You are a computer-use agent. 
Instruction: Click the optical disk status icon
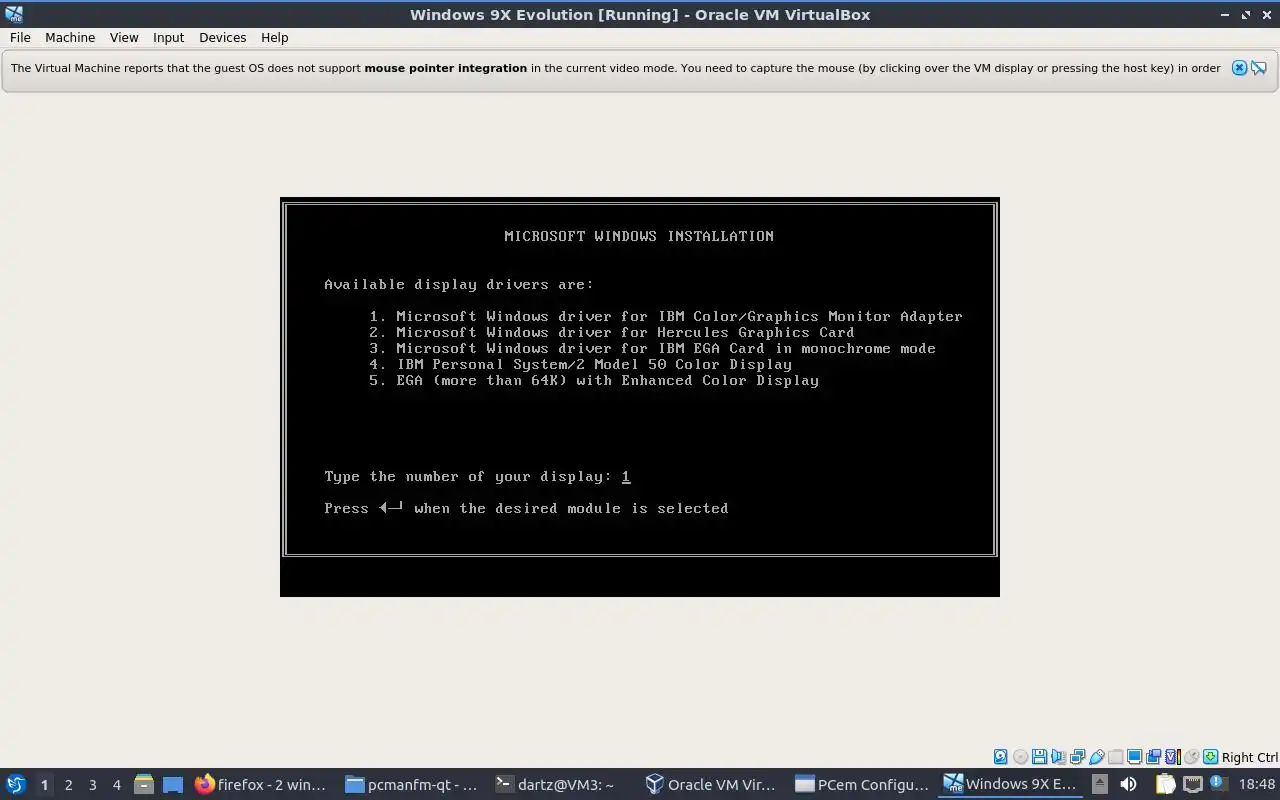[x=1020, y=757]
